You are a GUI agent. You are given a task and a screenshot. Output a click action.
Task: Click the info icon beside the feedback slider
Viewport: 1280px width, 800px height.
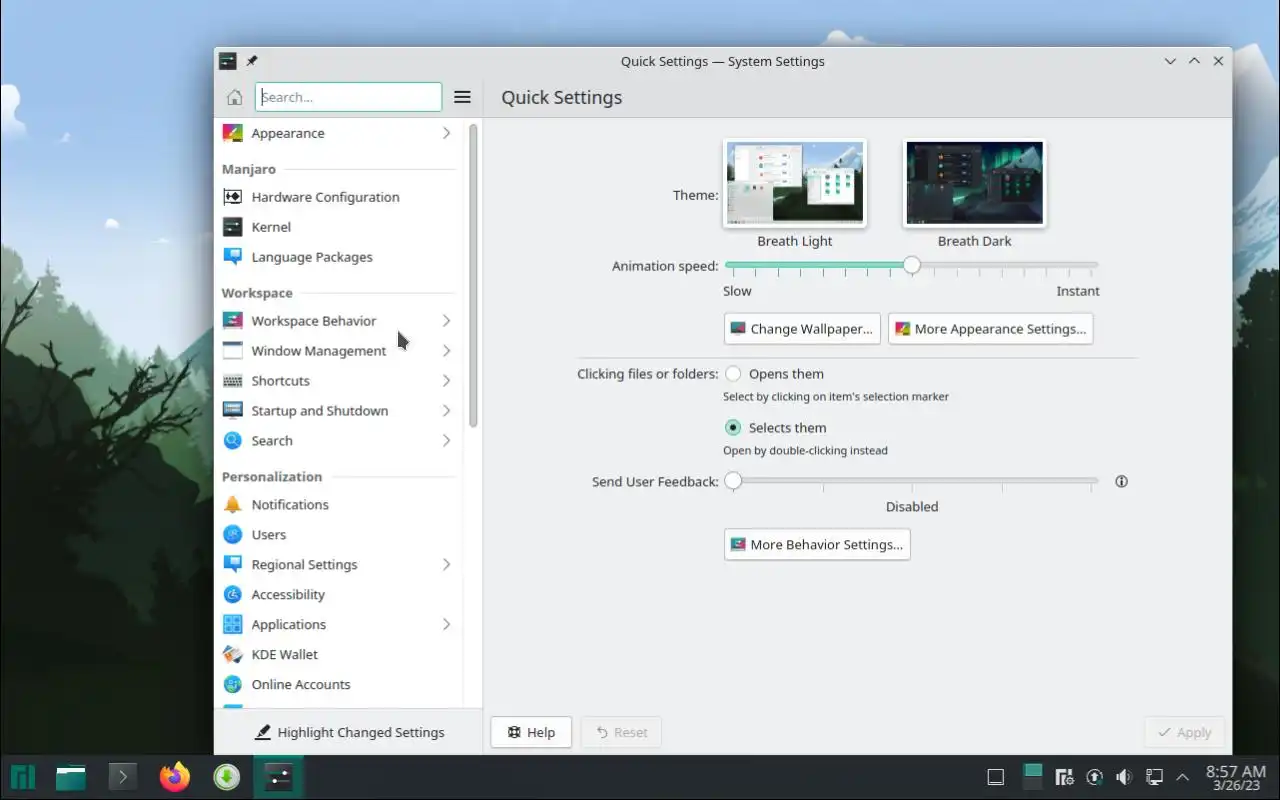point(1121,481)
